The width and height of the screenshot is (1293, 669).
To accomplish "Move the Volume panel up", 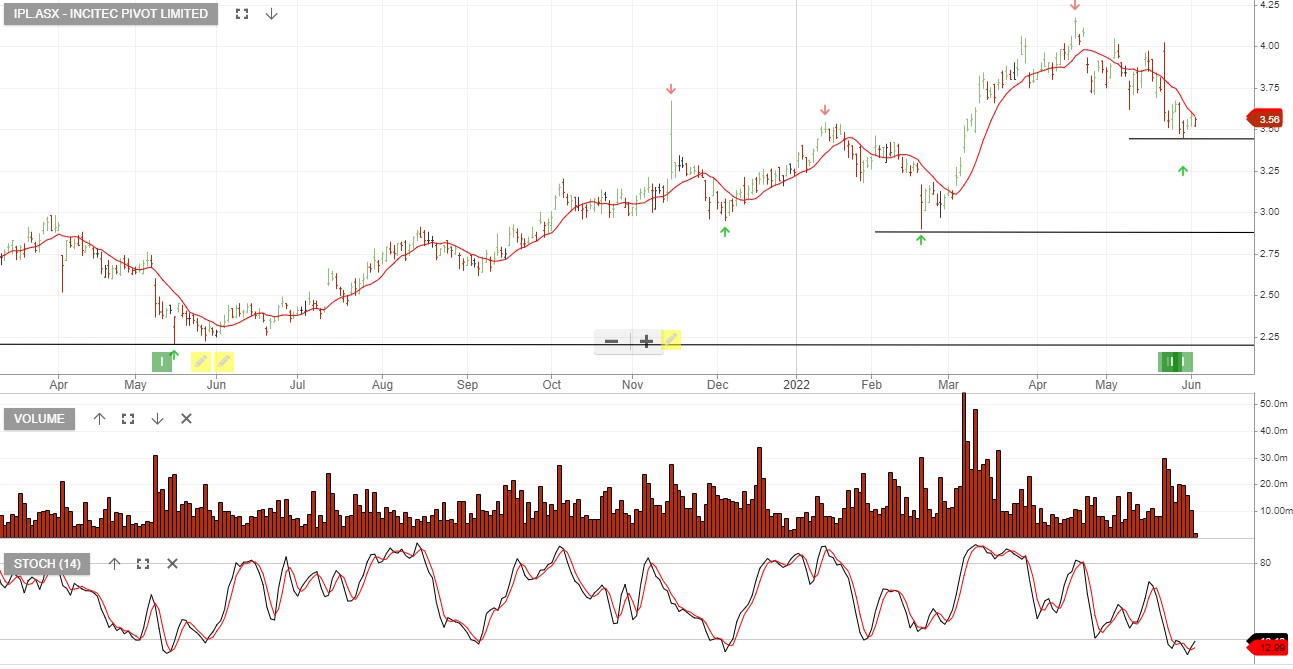I will click(99, 419).
